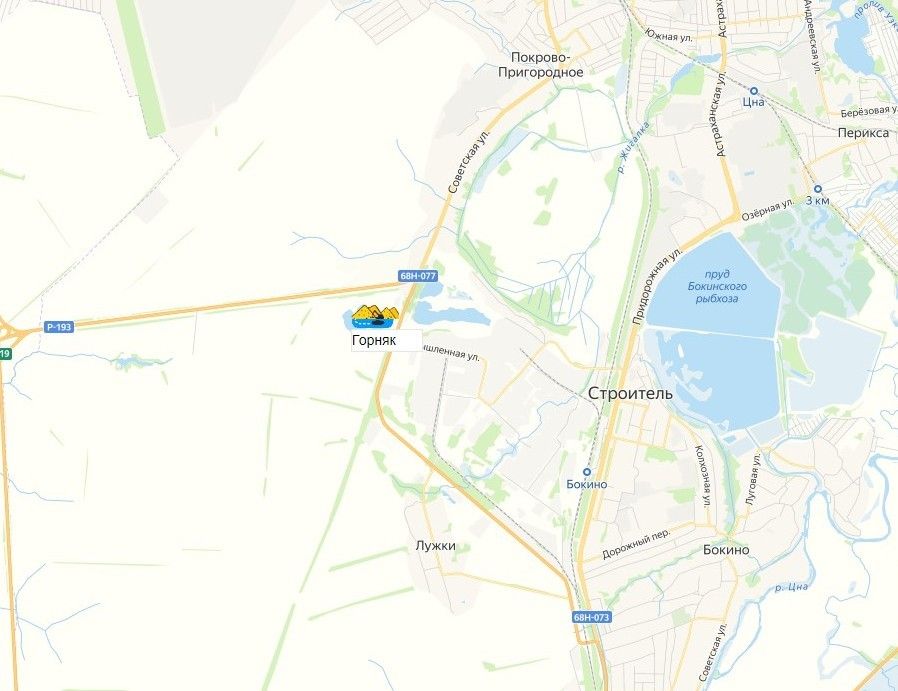Click the Бокино village name label

point(726,550)
